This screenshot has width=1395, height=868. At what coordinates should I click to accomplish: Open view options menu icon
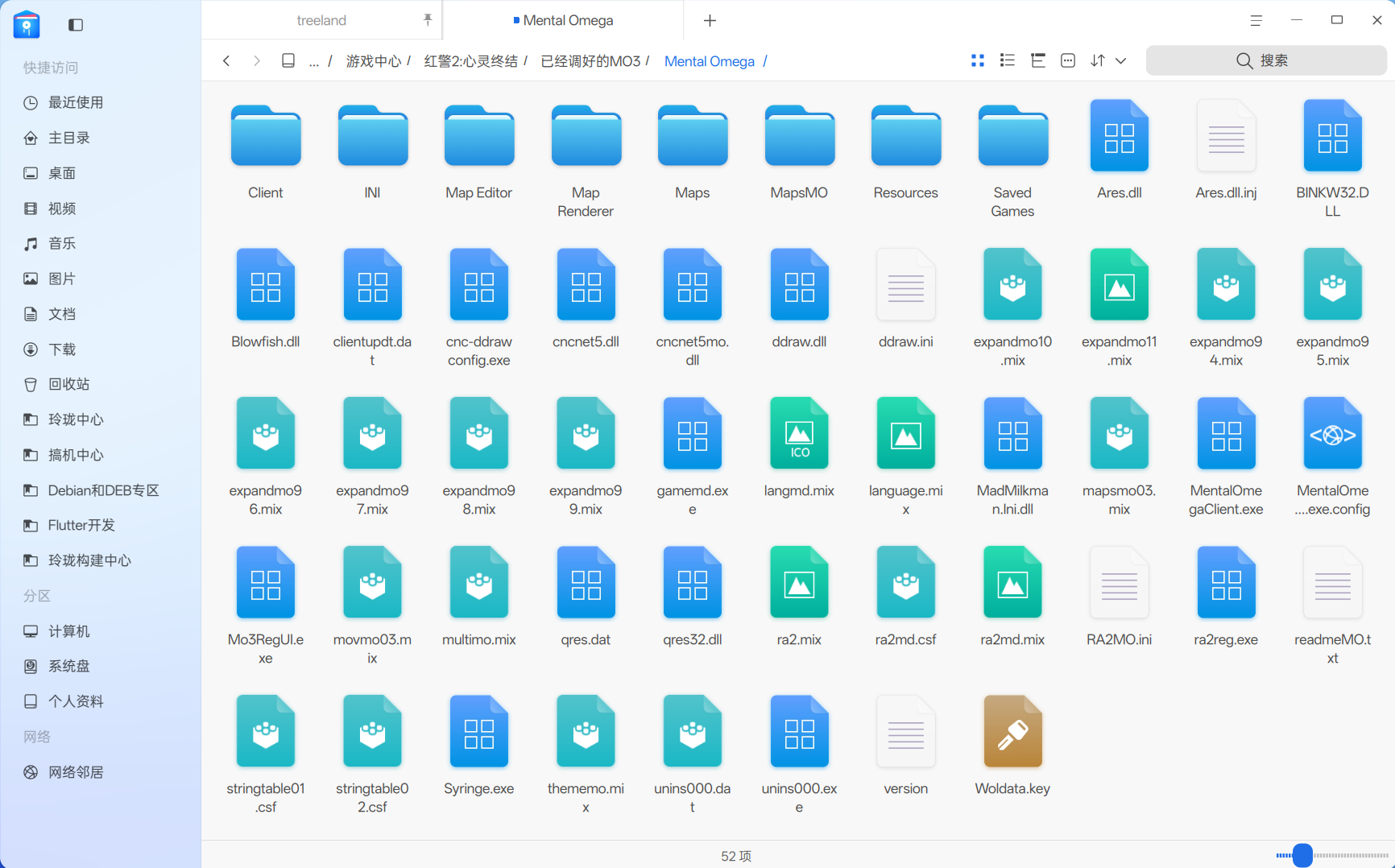tap(1068, 60)
